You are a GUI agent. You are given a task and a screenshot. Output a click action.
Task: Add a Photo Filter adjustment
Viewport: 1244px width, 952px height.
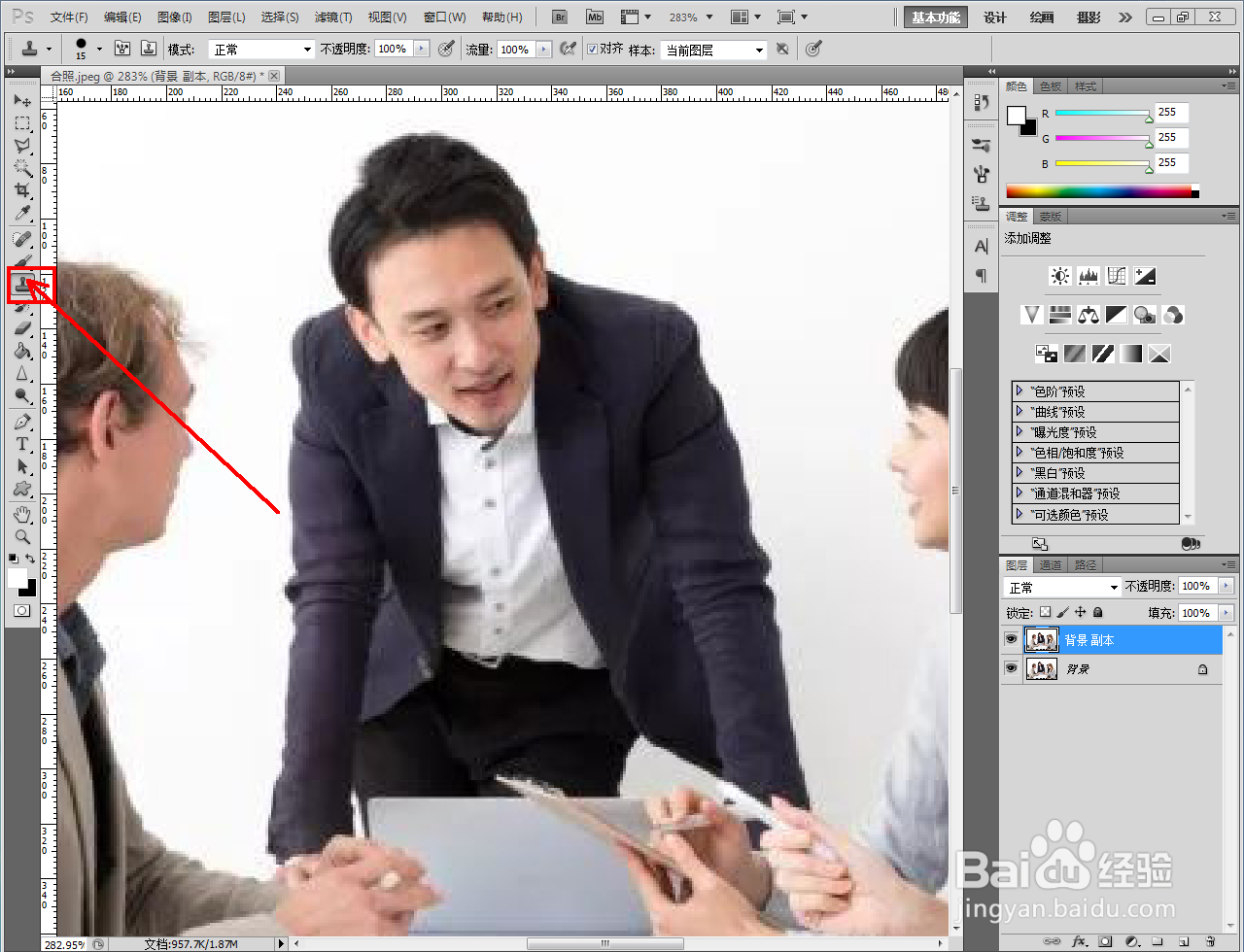click(1145, 315)
